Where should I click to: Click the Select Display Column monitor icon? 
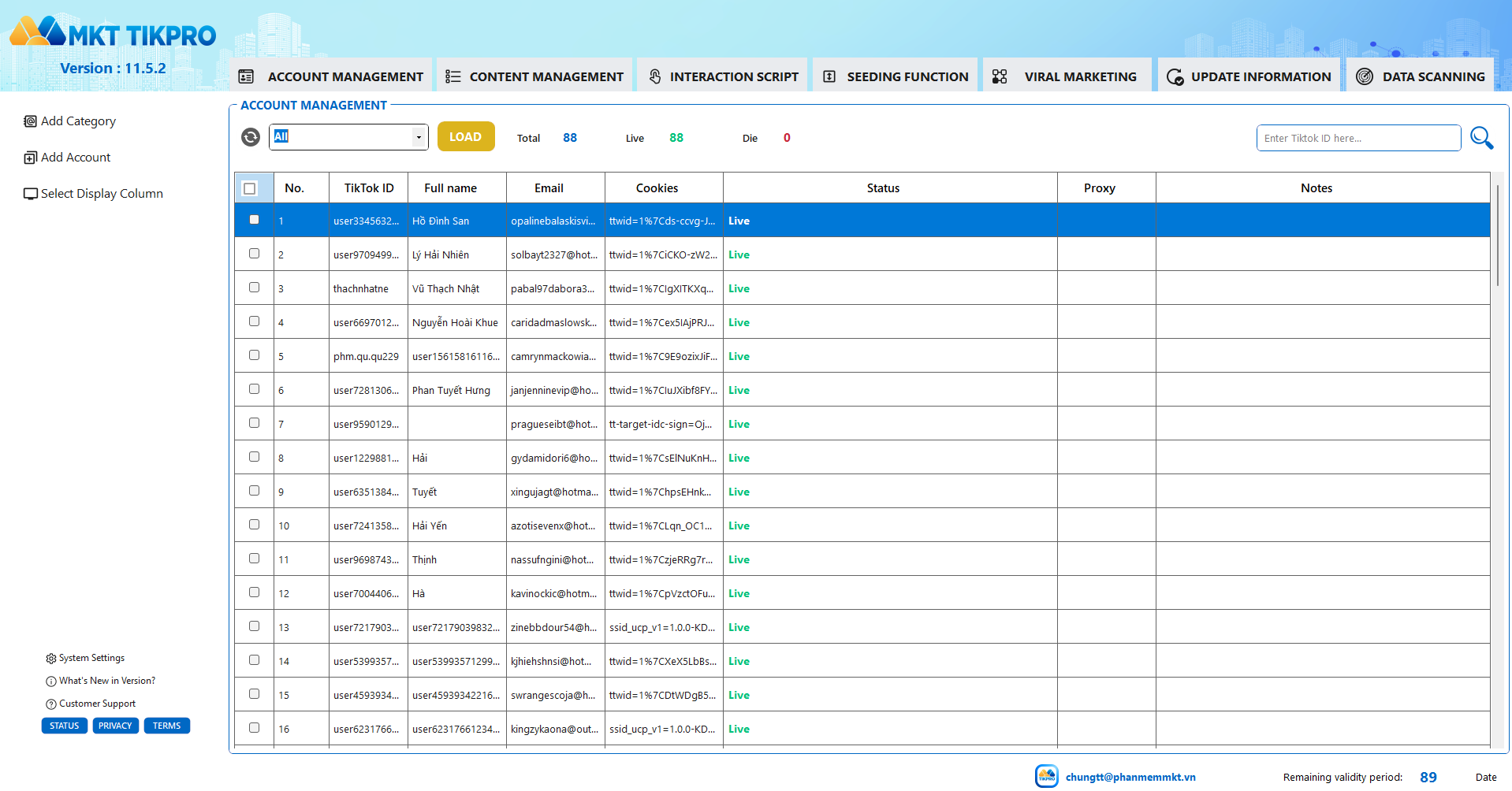pos(31,194)
